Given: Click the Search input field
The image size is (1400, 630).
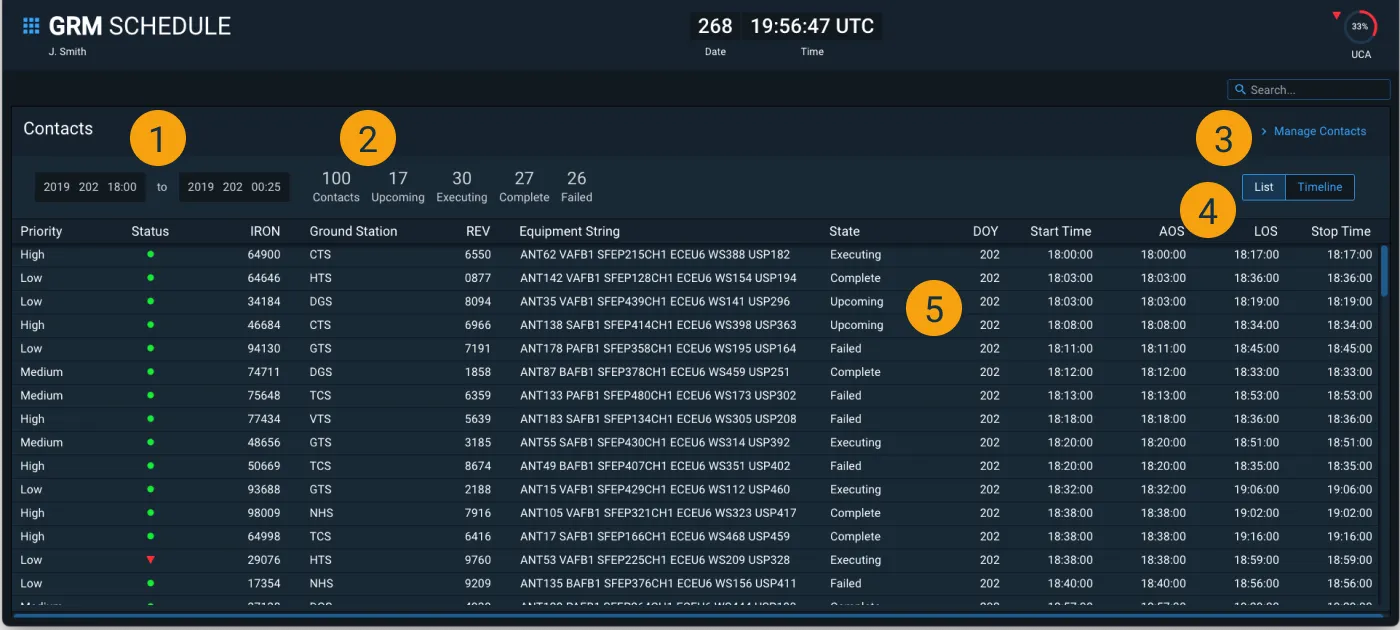Looking at the screenshot, I should point(1310,89).
